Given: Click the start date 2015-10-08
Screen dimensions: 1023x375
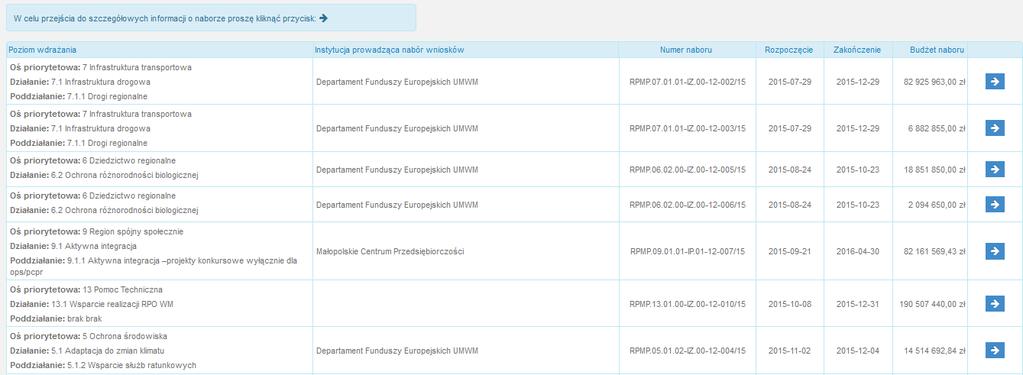Looking at the screenshot, I should 790,304.
